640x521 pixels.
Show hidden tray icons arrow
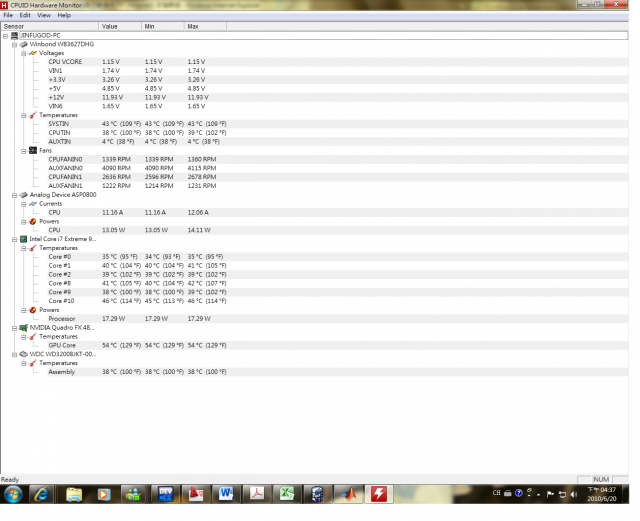(539, 494)
